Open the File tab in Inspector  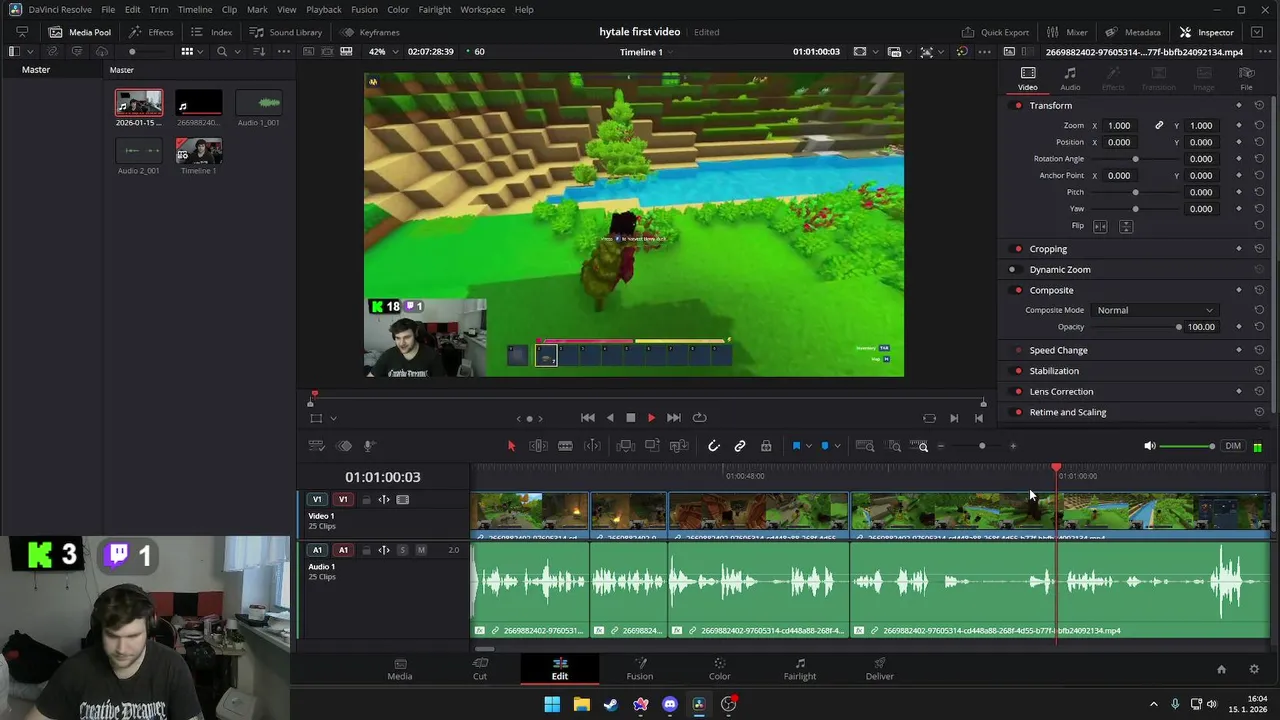pyautogui.click(x=1246, y=79)
